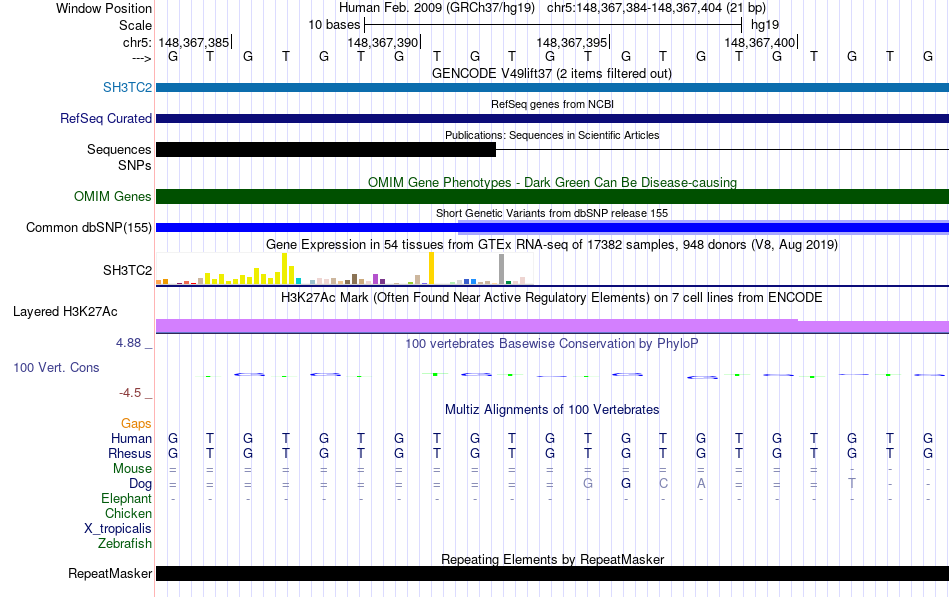Select the Elephant species label
950x597 pixels.
tap(127, 498)
